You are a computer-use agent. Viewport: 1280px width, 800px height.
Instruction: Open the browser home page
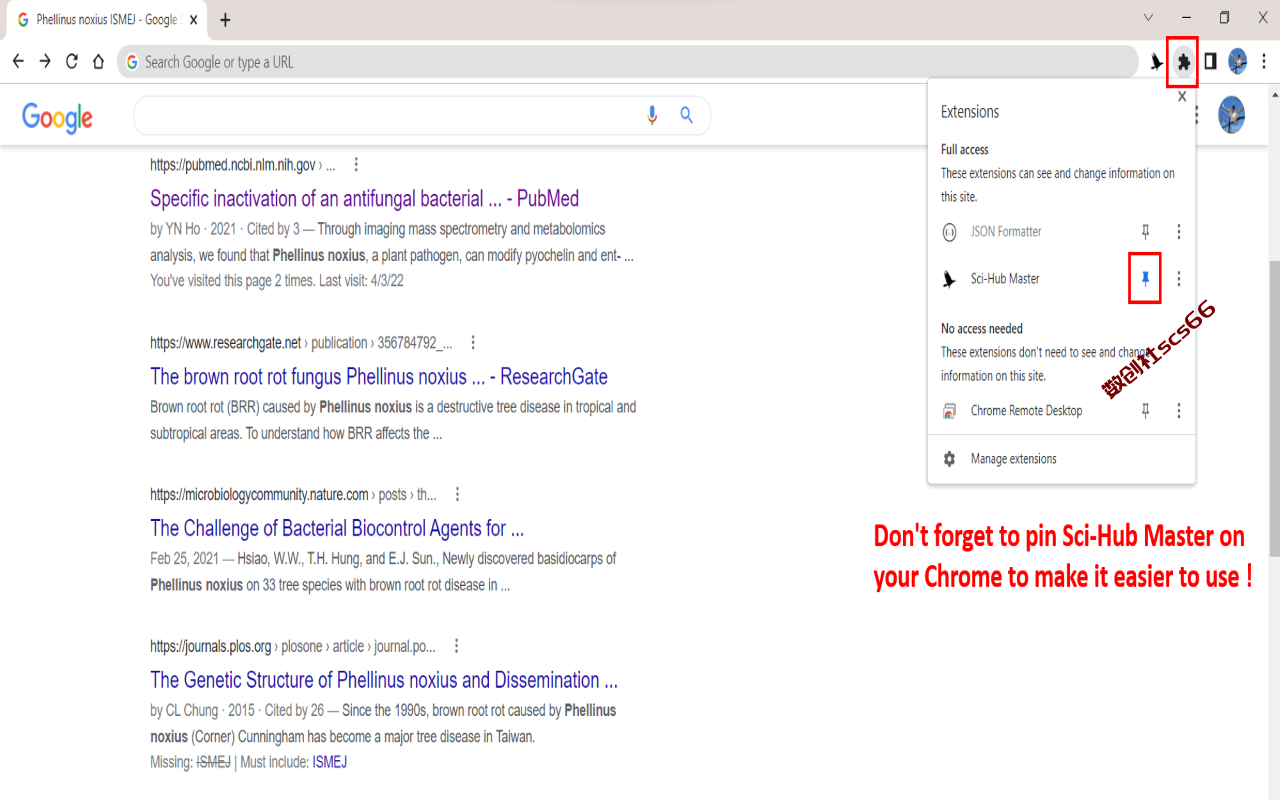98,61
